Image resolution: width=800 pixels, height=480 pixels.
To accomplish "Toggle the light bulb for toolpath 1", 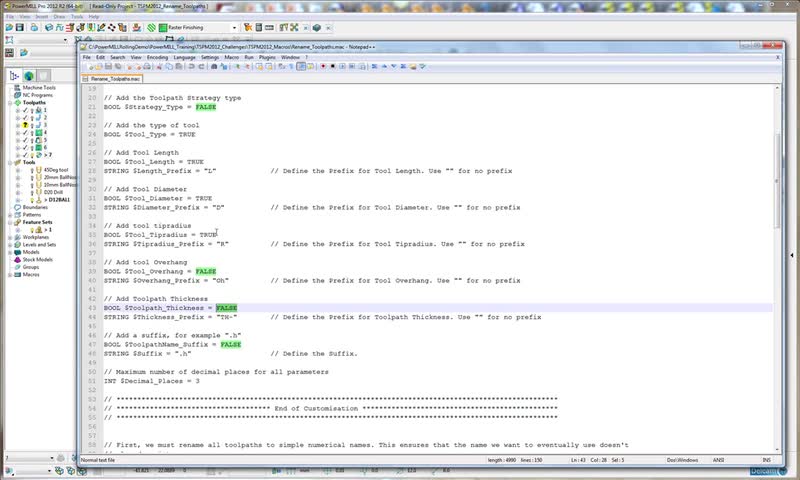I will pos(32,110).
